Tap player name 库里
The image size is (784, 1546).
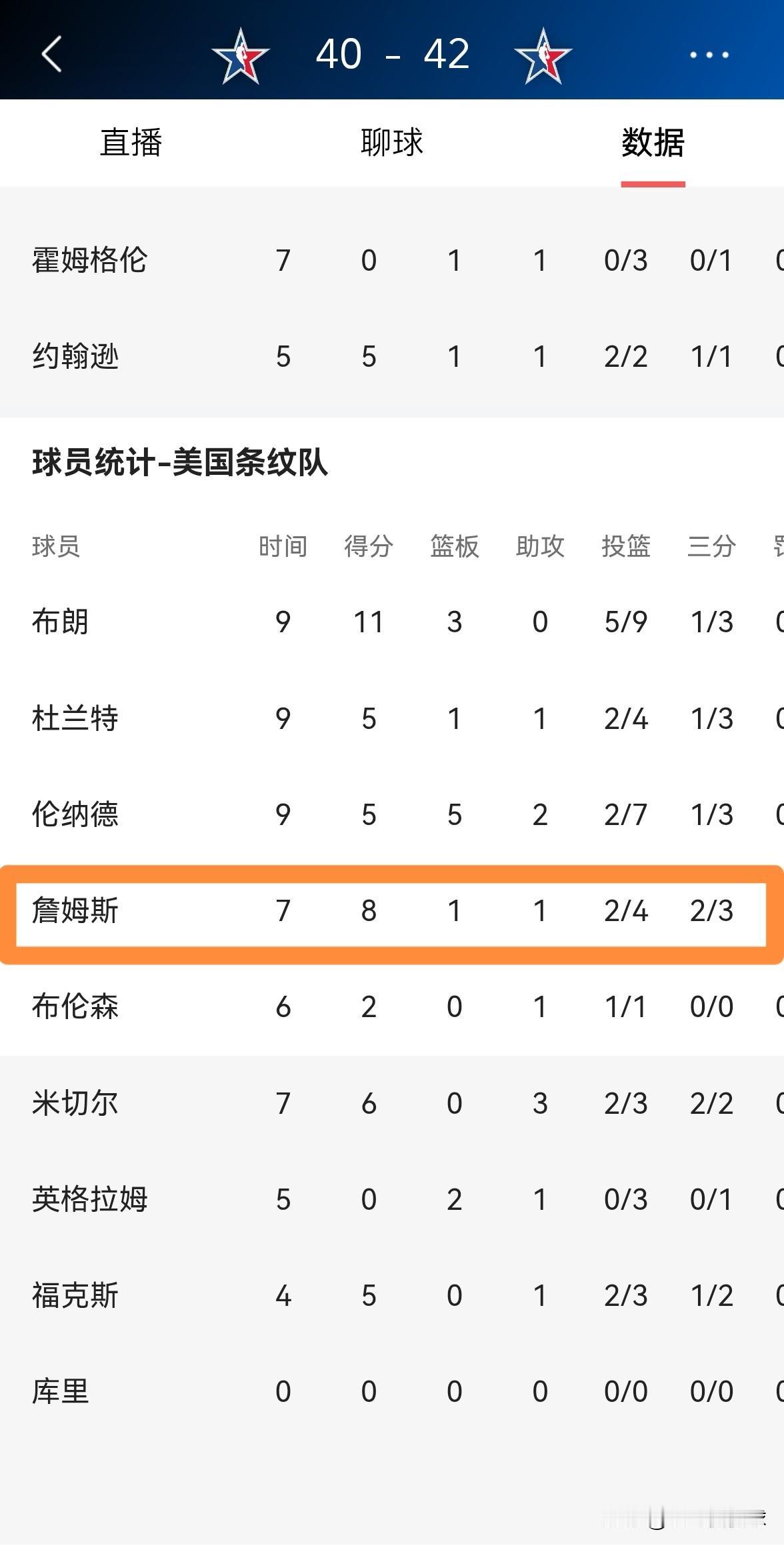[x=61, y=1392]
